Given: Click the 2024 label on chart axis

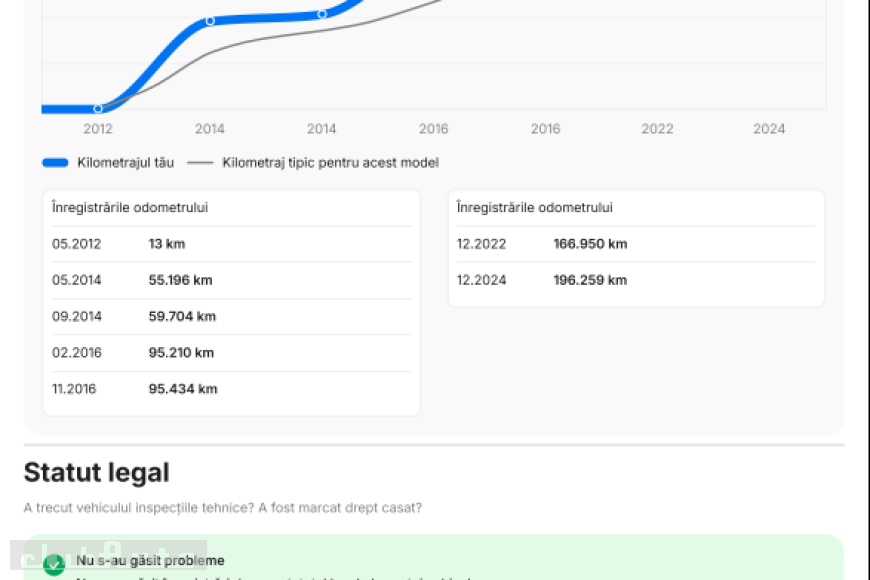Looking at the screenshot, I should [x=769, y=129].
